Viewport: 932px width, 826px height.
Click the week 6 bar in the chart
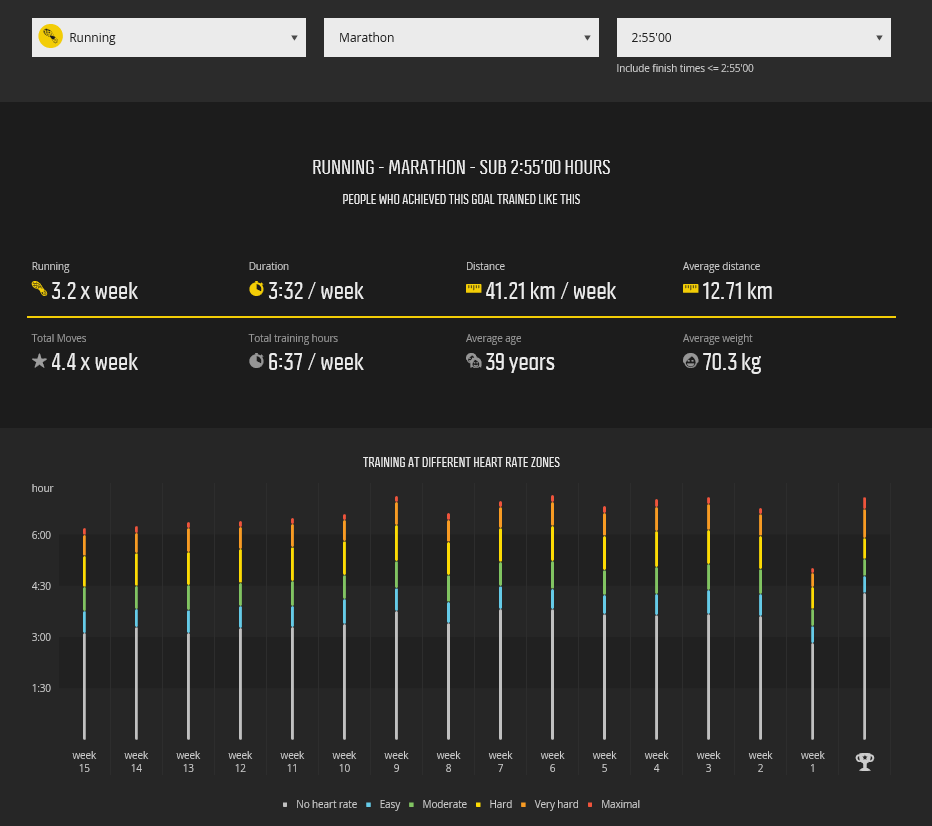(552, 617)
